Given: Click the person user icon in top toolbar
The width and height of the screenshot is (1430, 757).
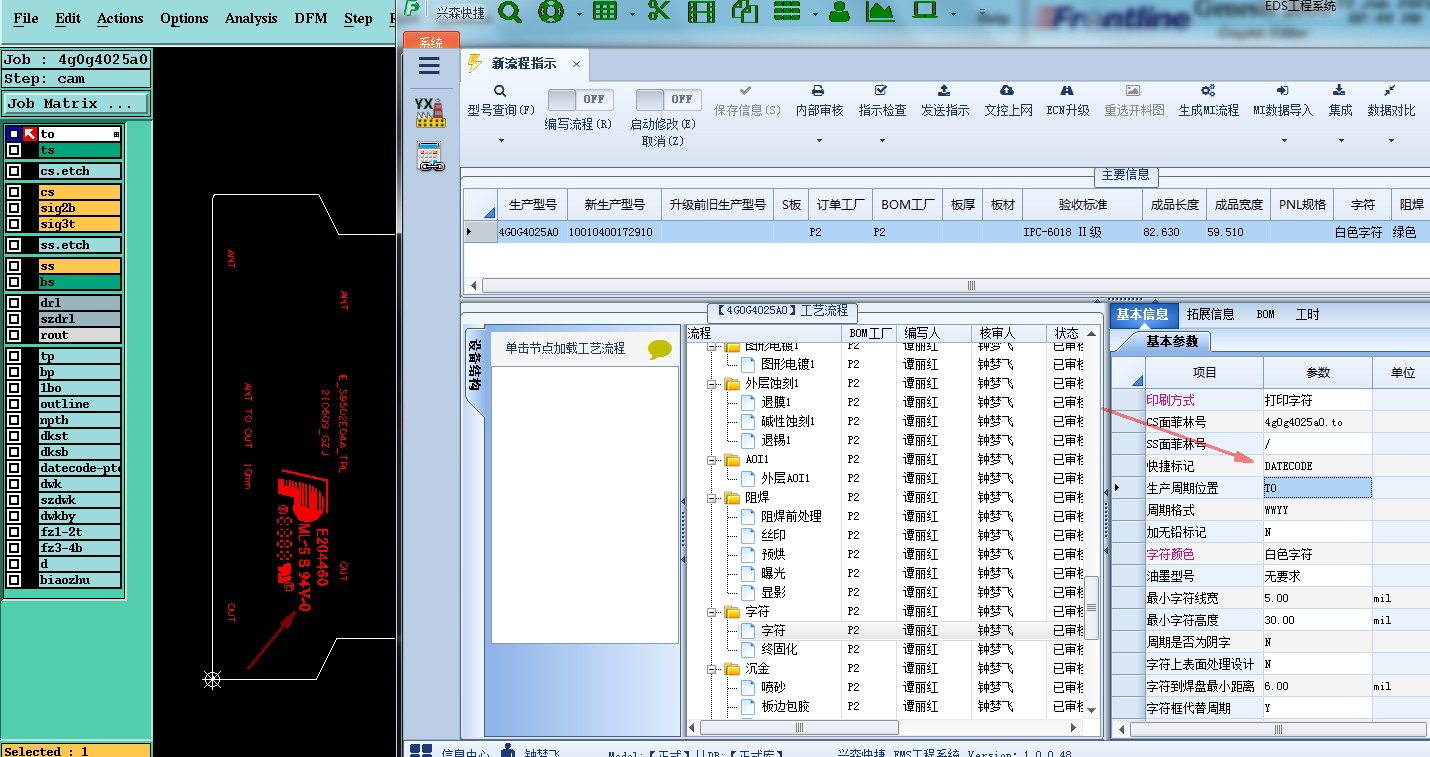Looking at the screenshot, I should pos(840,12).
